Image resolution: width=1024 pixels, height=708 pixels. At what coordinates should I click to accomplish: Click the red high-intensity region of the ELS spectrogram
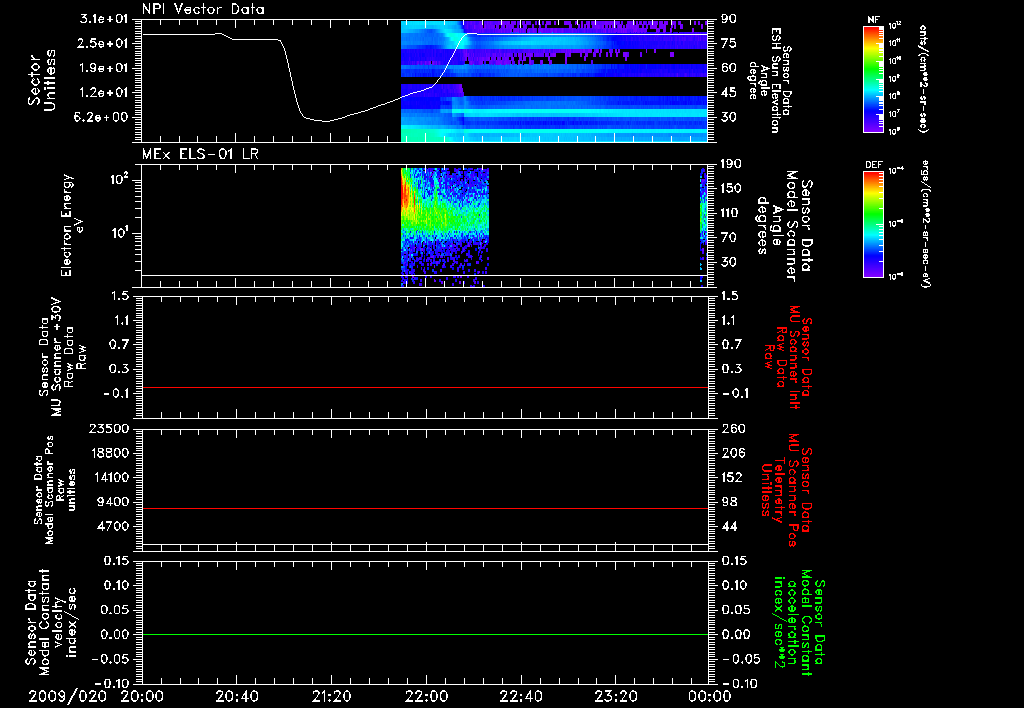pos(406,193)
